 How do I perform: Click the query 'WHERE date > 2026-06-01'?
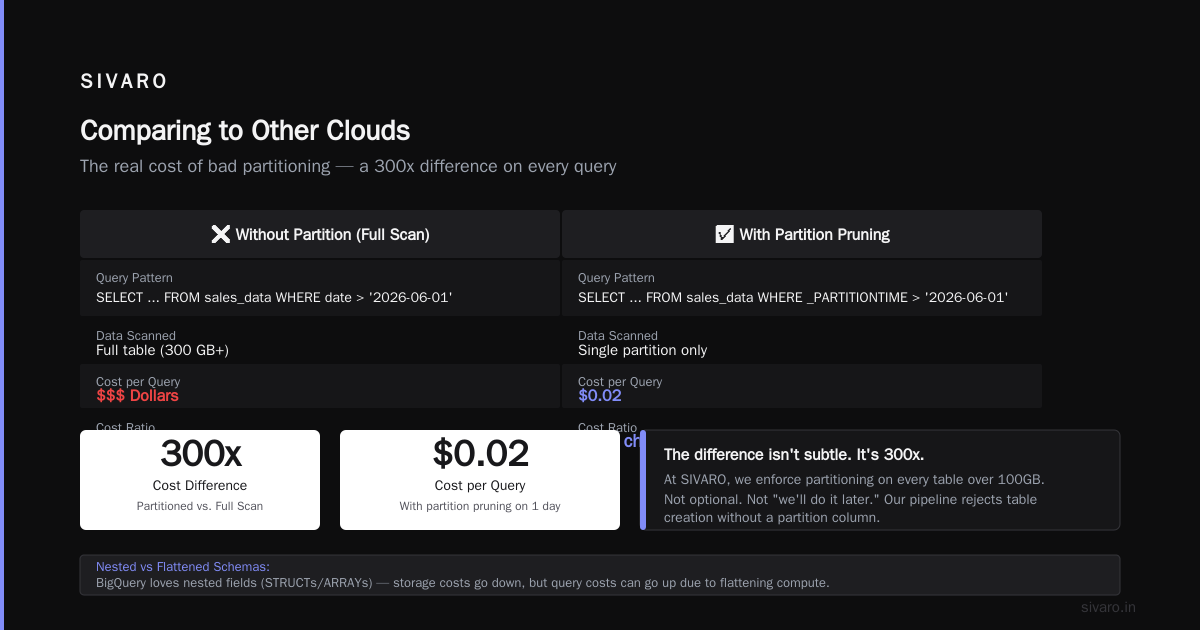point(274,297)
